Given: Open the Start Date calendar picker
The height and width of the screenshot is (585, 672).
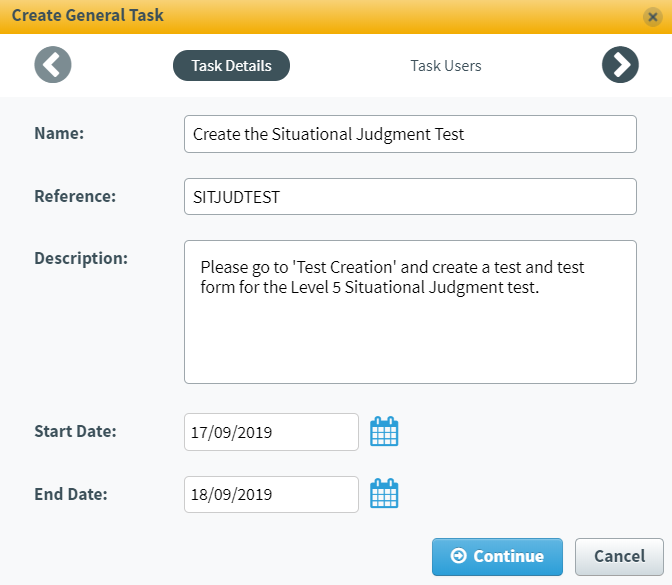Looking at the screenshot, I should click(384, 431).
